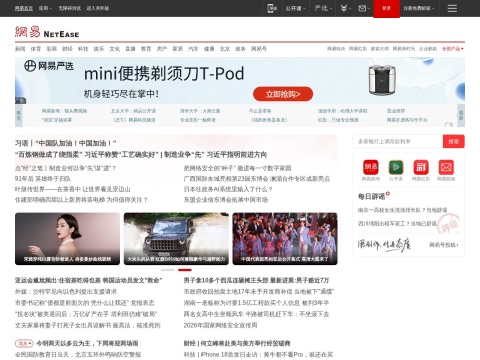Click the search input field
Screen dimensions: 480x360
pyautogui.click(x=398, y=142)
